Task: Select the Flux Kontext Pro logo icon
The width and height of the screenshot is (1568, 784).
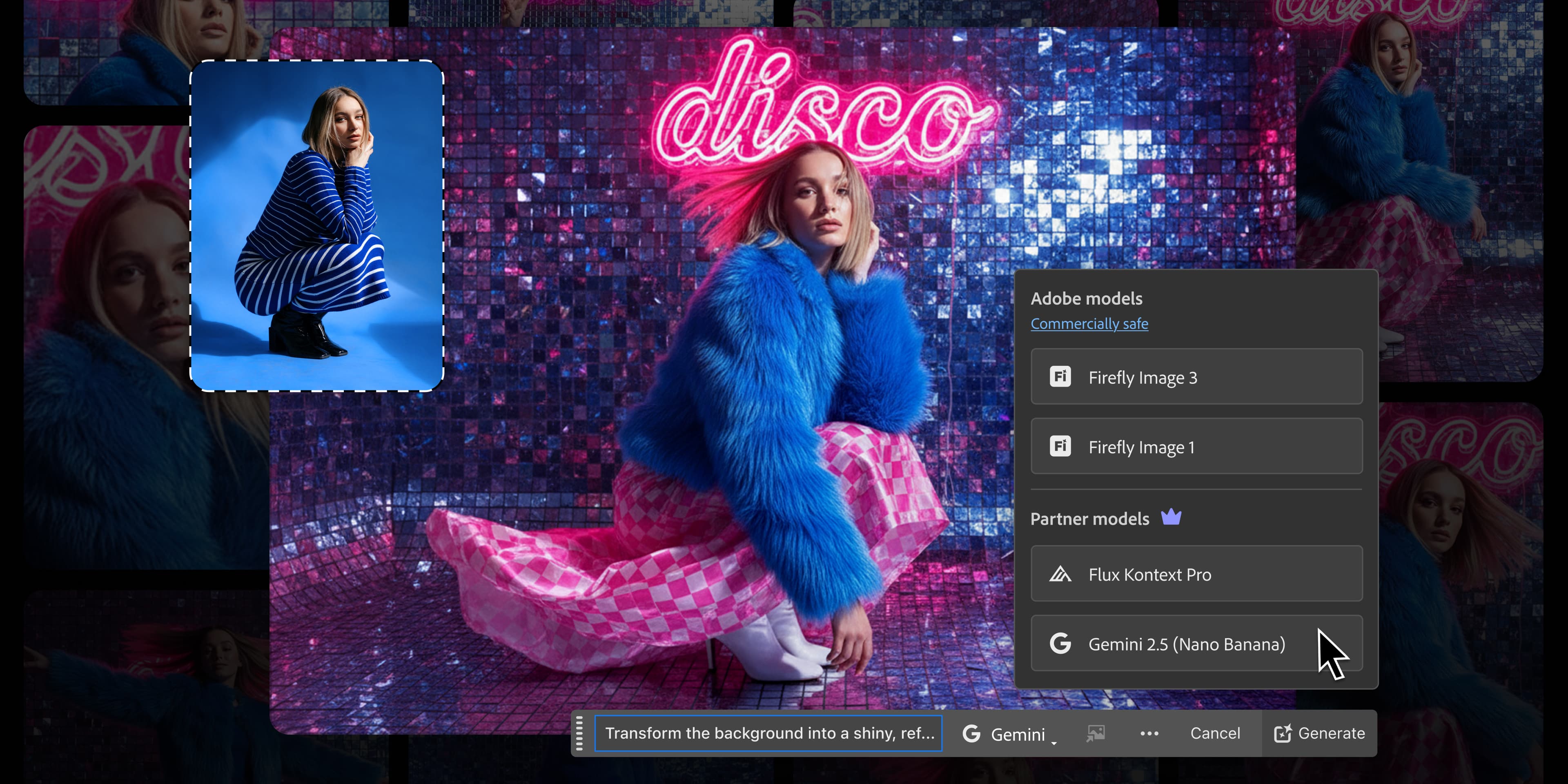Action: (x=1060, y=574)
